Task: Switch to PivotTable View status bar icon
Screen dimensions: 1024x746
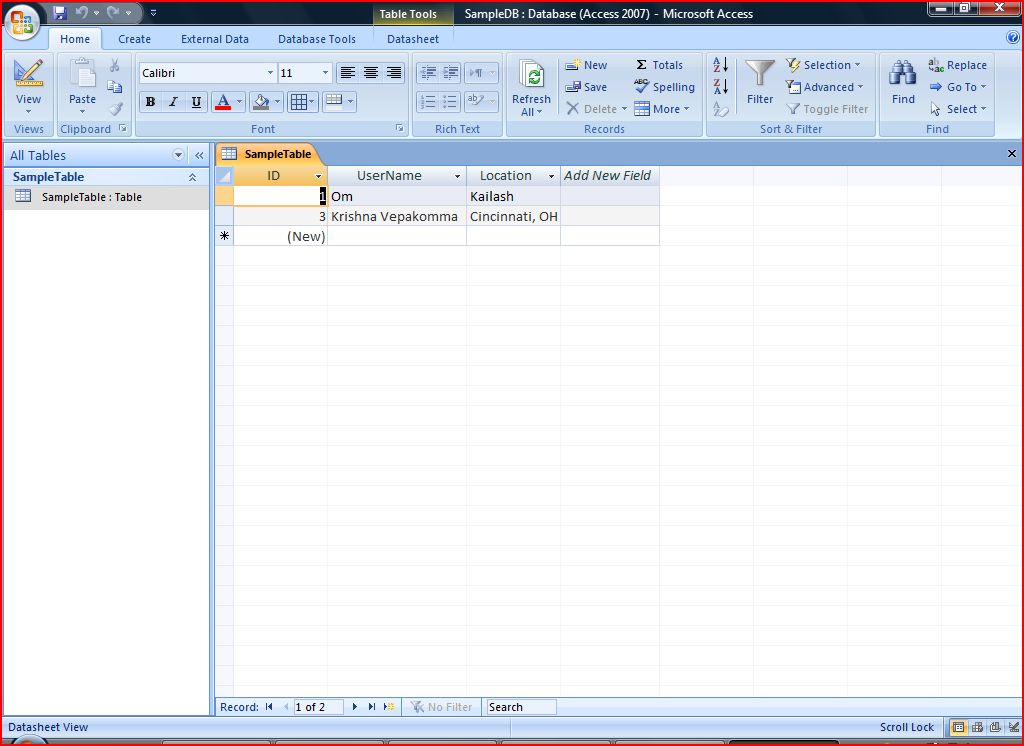Action: click(977, 727)
